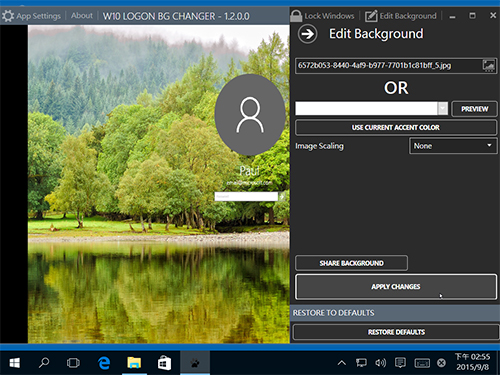Screen dimensions: 500x375
Task: Open the Windows Start menu
Action: pos(14,363)
